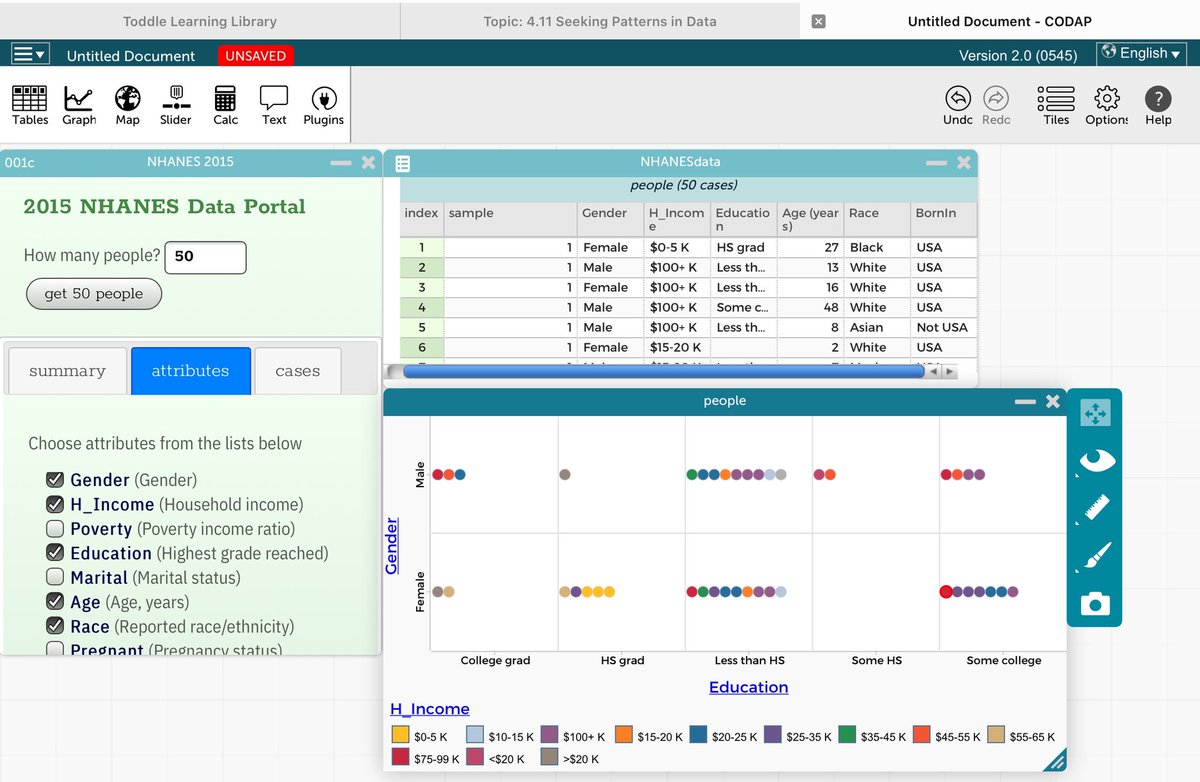Open the Age (years) column header menu
The image size is (1200, 782).
[810, 220]
